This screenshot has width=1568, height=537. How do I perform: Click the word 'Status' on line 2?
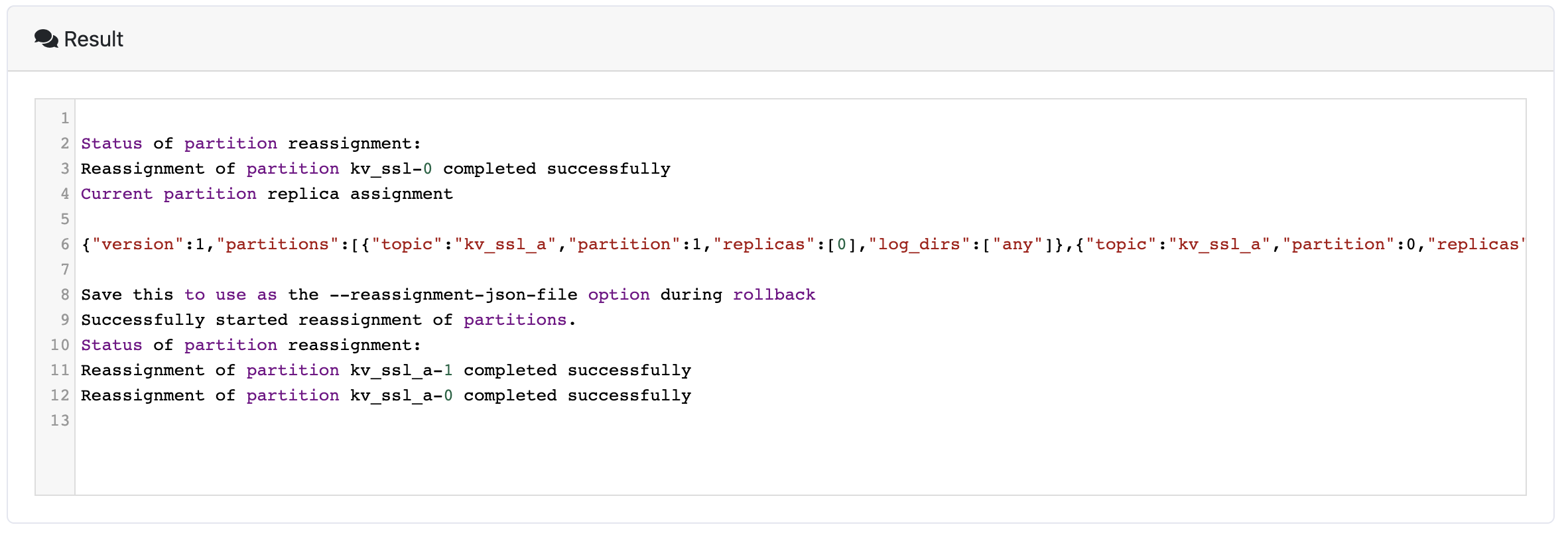[111, 143]
